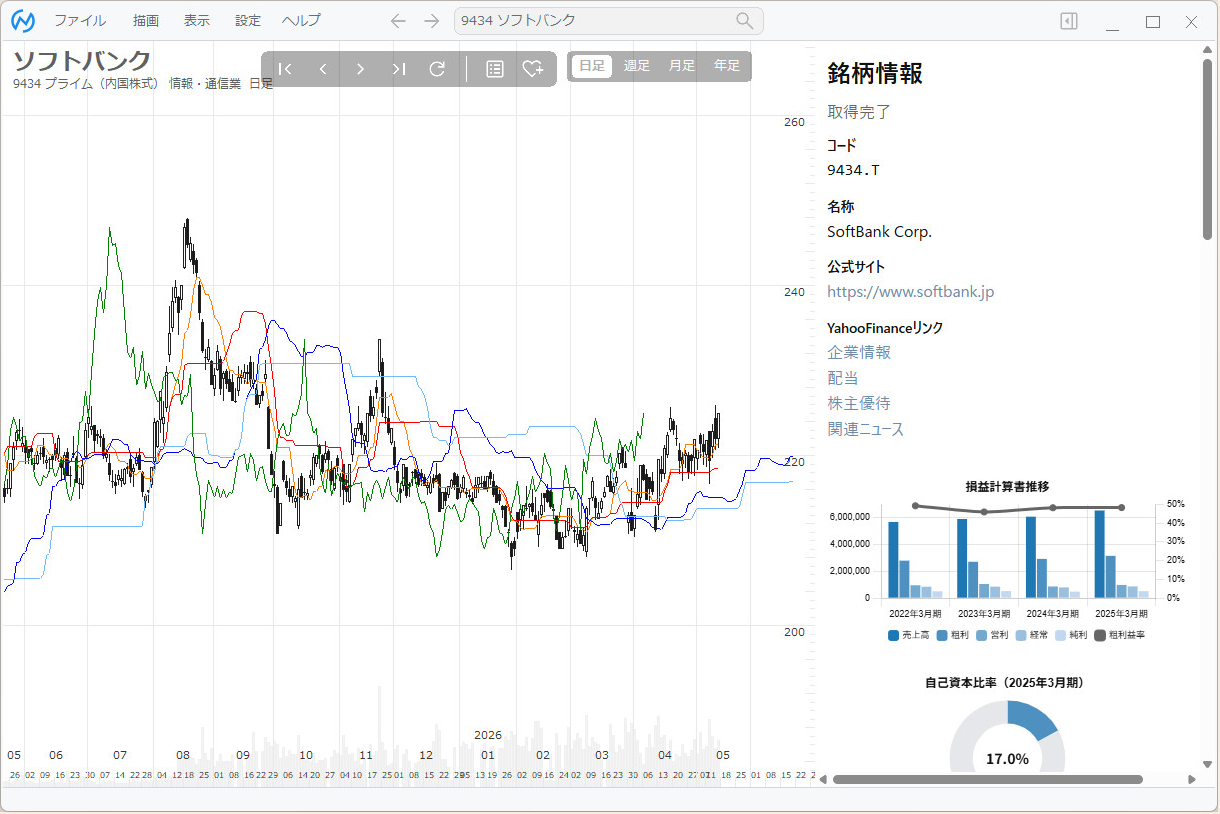The image size is (1220, 814).
Task: Add stock to favorites heart icon
Action: pos(533,69)
